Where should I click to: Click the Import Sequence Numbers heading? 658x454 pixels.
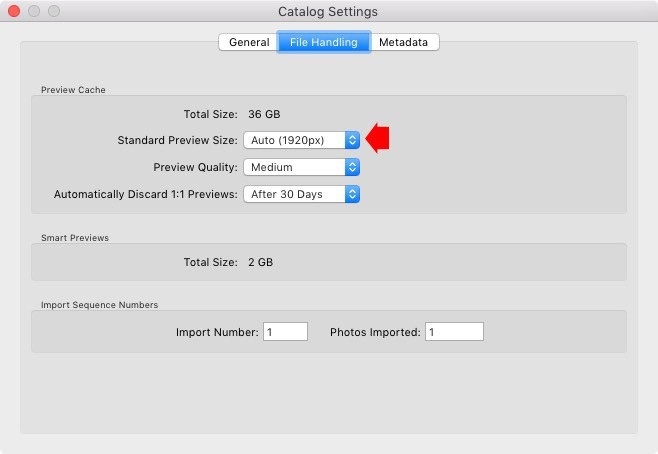click(99, 304)
